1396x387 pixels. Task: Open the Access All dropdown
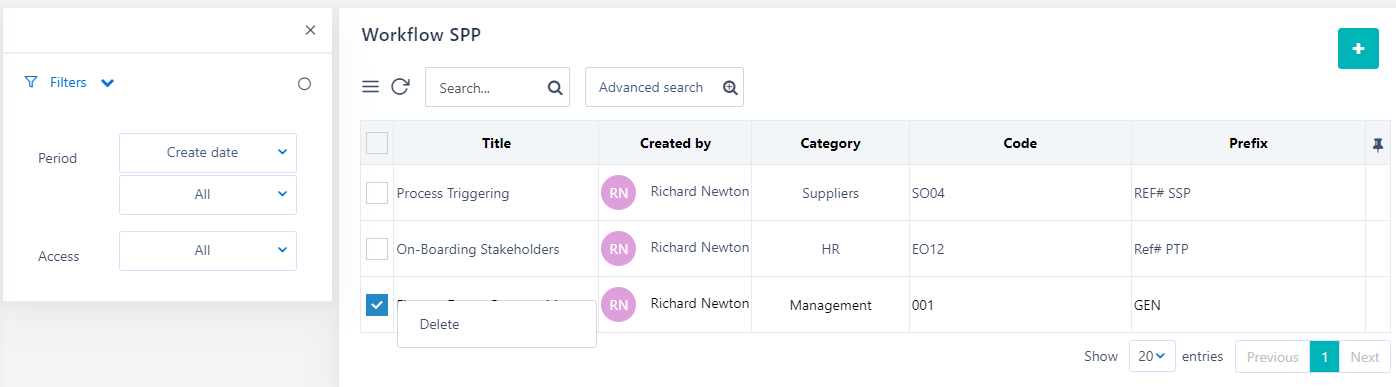click(x=208, y=251)
